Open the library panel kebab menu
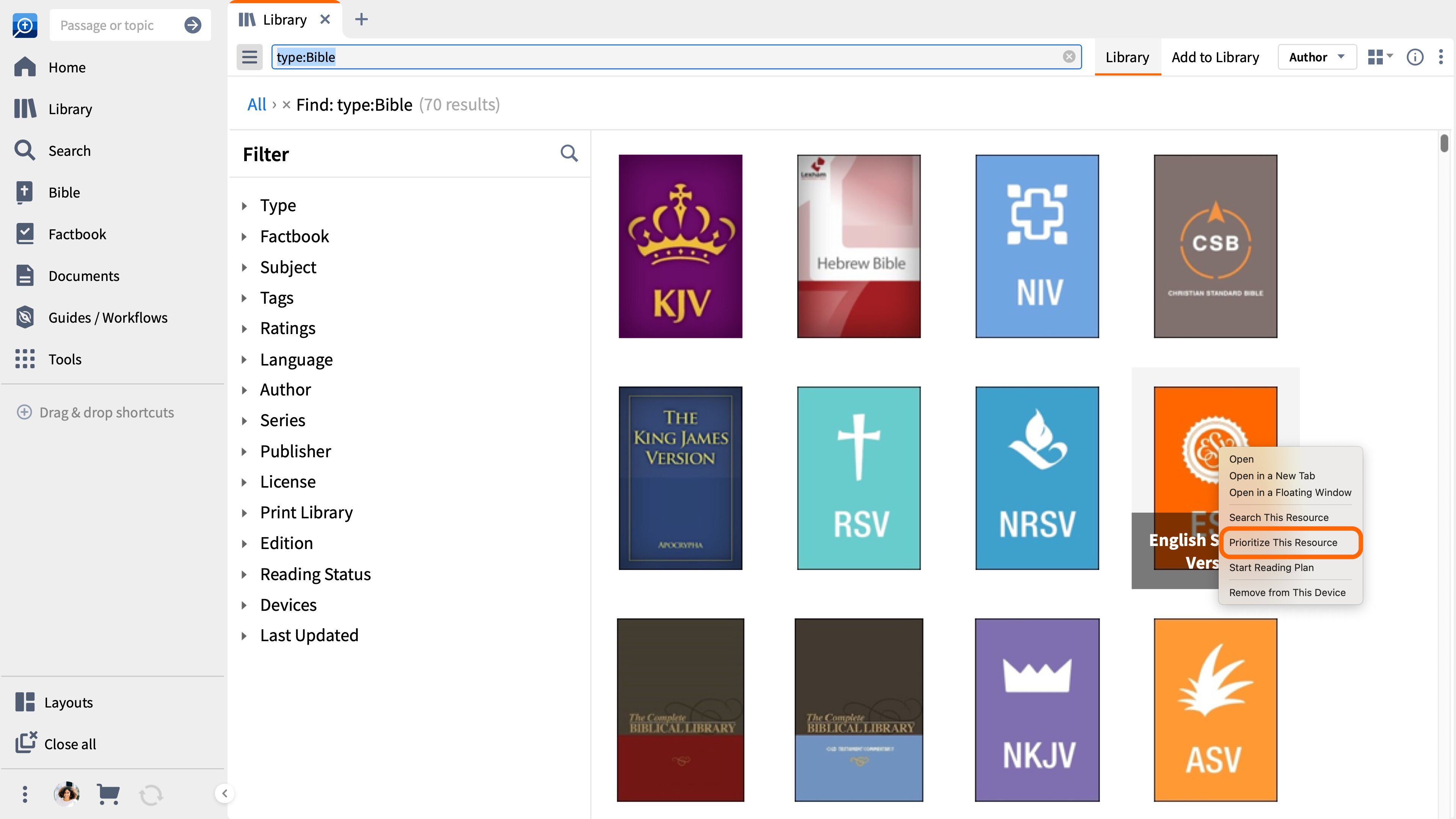1456x819 pixels. coord(1441,56)
